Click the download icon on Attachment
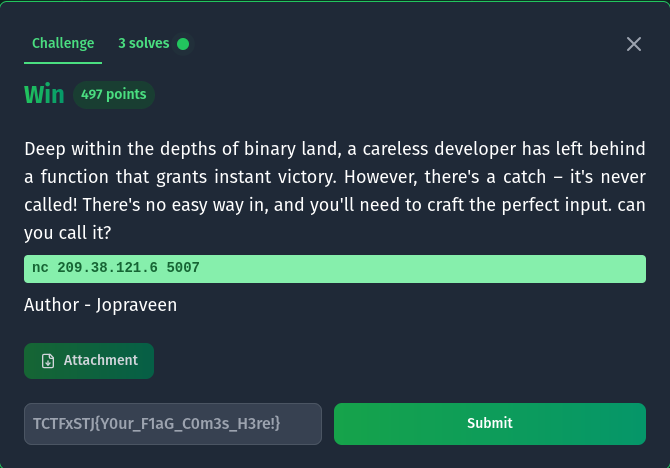Screen dimensions: 670x468 click(48, 361)
